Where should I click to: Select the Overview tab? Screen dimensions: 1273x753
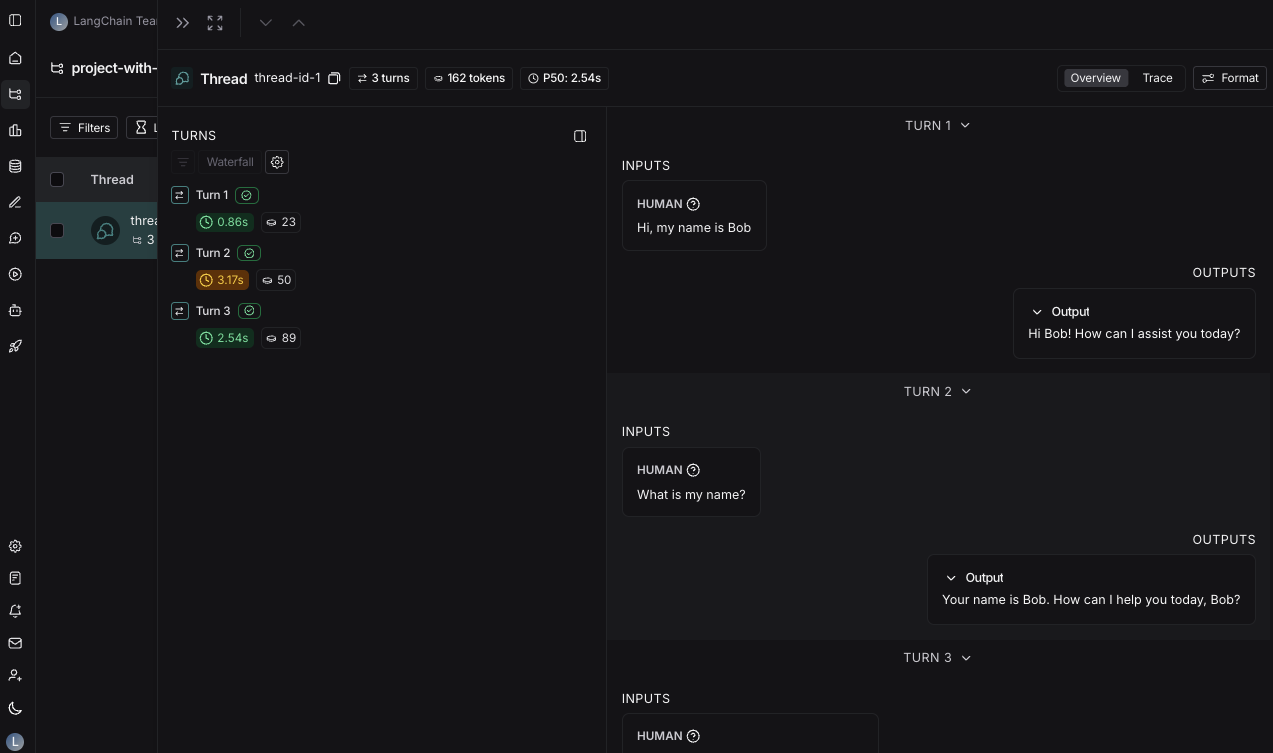[1095, 78]
